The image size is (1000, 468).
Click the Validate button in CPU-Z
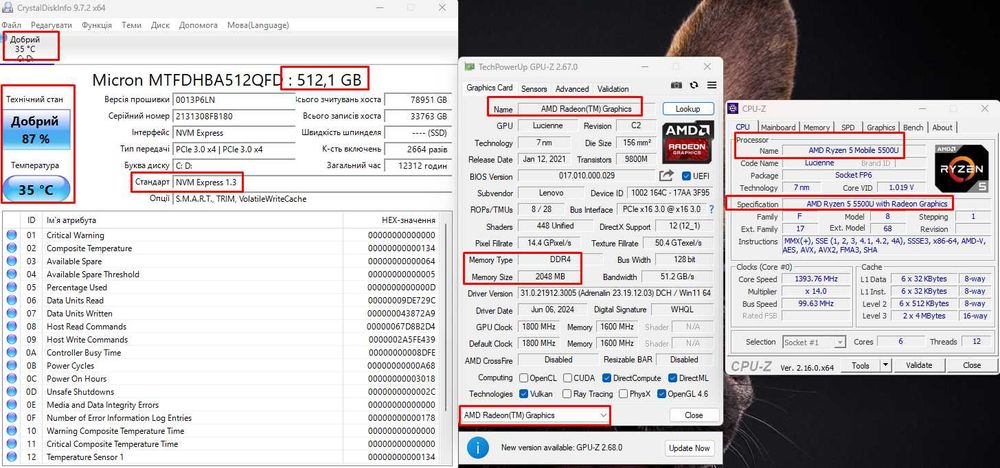919,365
